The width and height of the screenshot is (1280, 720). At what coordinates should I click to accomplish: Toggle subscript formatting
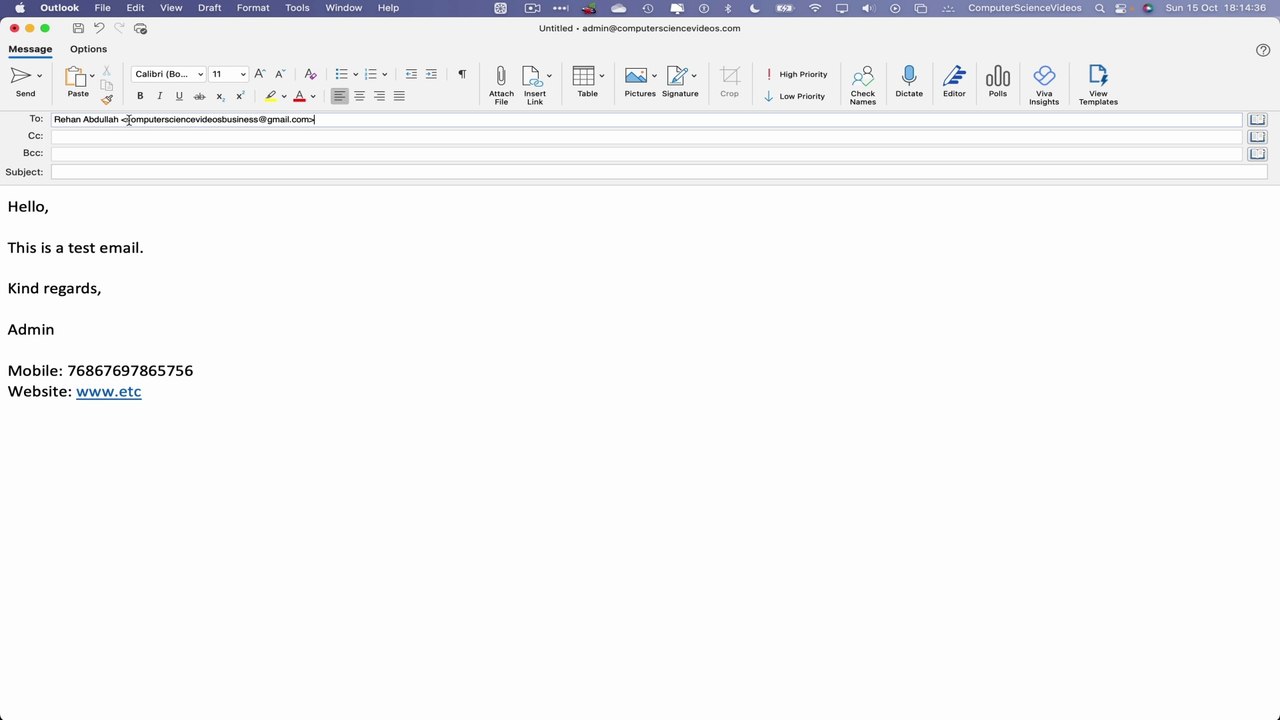coord(220,96)
